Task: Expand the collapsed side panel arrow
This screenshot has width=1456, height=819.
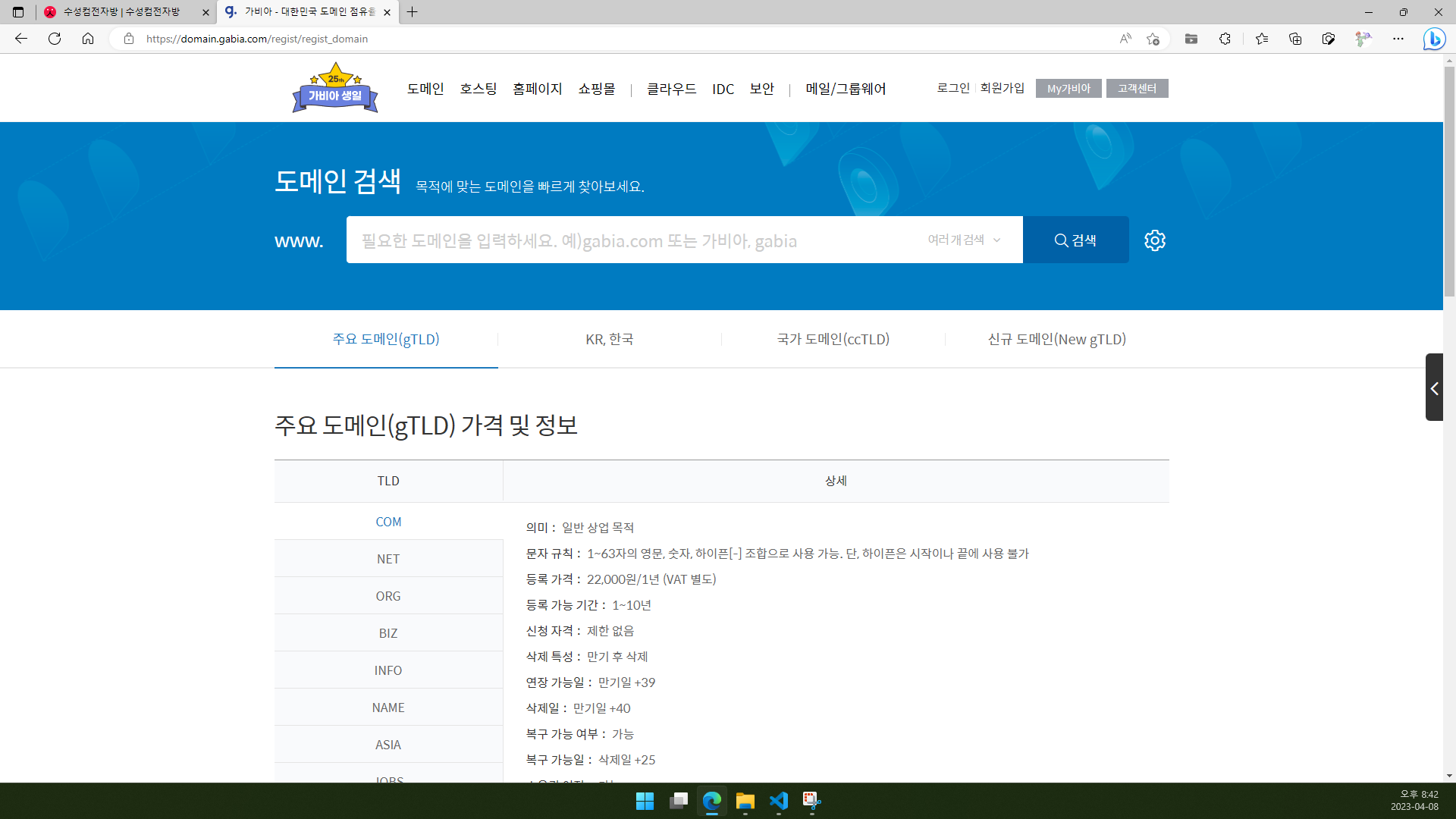Action: click(1434, 388)
